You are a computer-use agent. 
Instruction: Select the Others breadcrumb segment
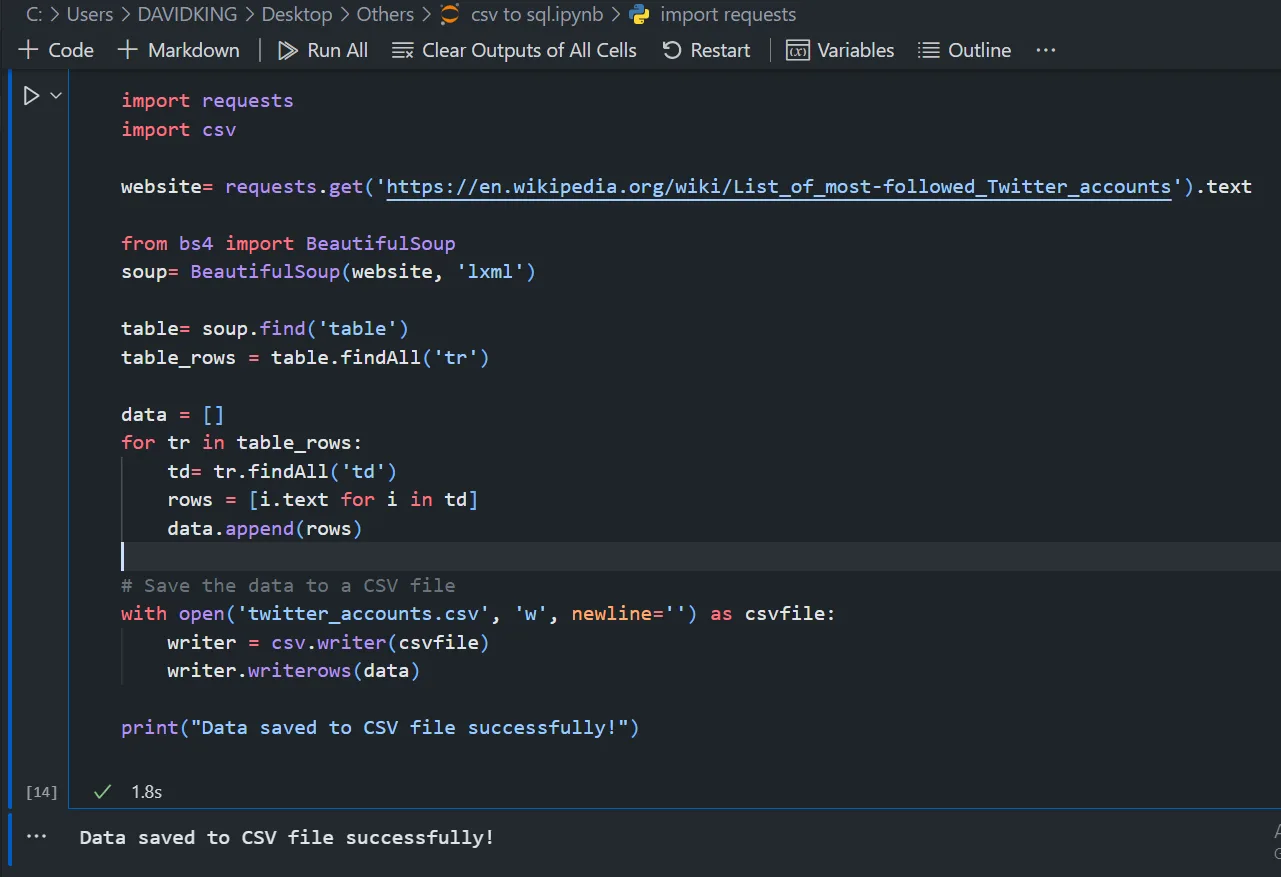[x=385, y=15]
